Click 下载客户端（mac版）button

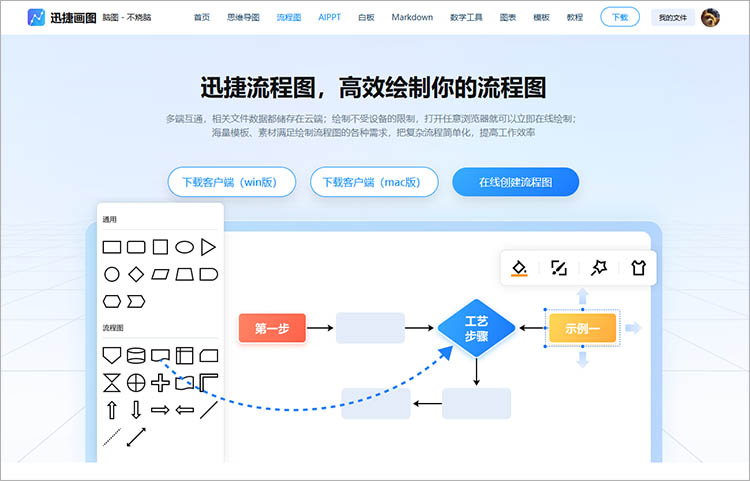(374, 182)
